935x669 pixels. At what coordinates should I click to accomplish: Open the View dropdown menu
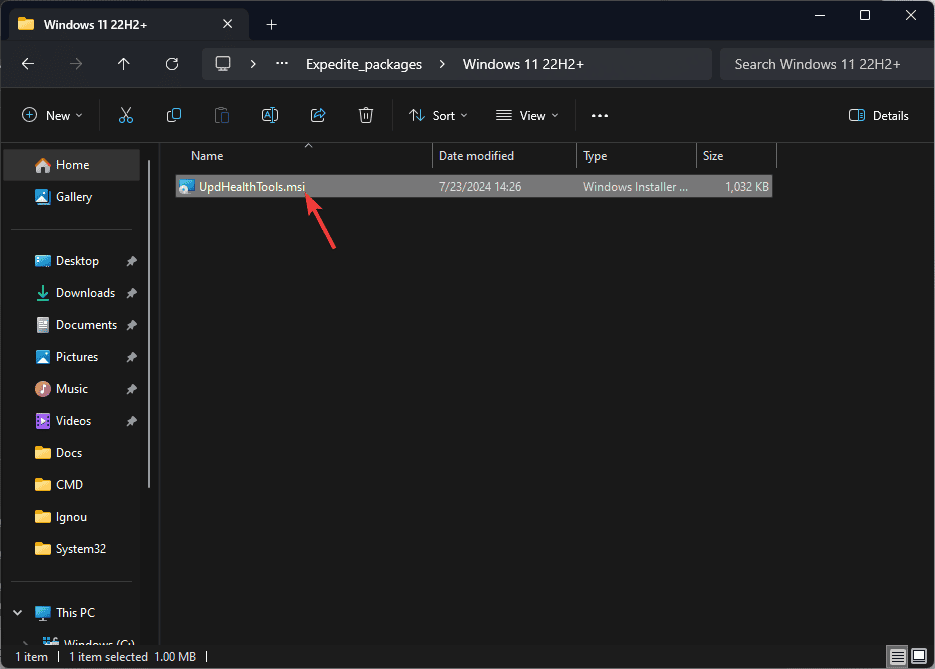[527, 116]
